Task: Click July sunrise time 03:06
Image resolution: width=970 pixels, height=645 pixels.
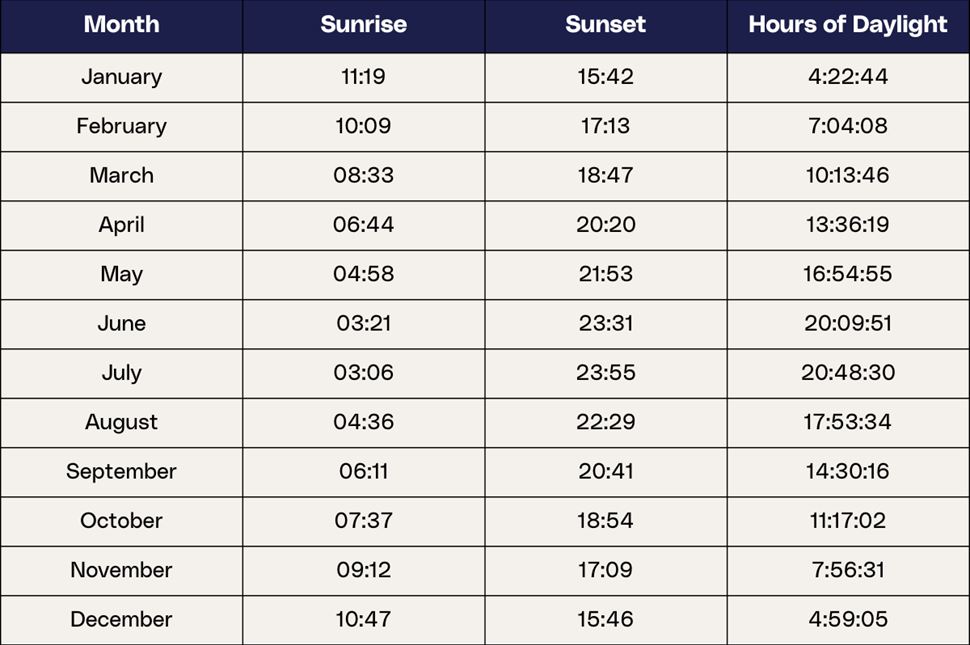Action: pos(363,373)
